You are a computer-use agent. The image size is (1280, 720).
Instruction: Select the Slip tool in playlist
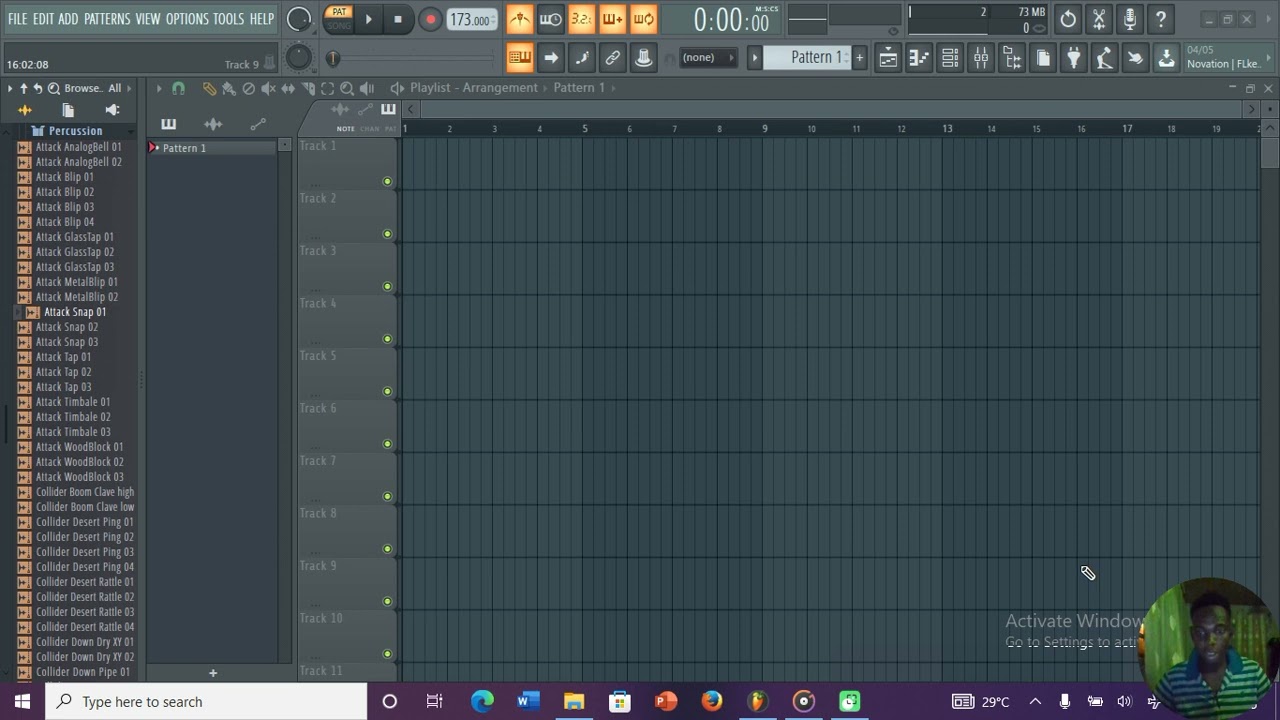pyautogui.click(x=288, y=88)
